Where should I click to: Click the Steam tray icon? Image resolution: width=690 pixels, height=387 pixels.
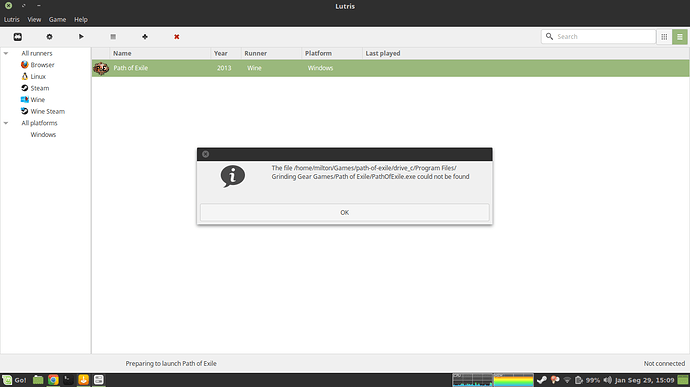click(542, 380)
